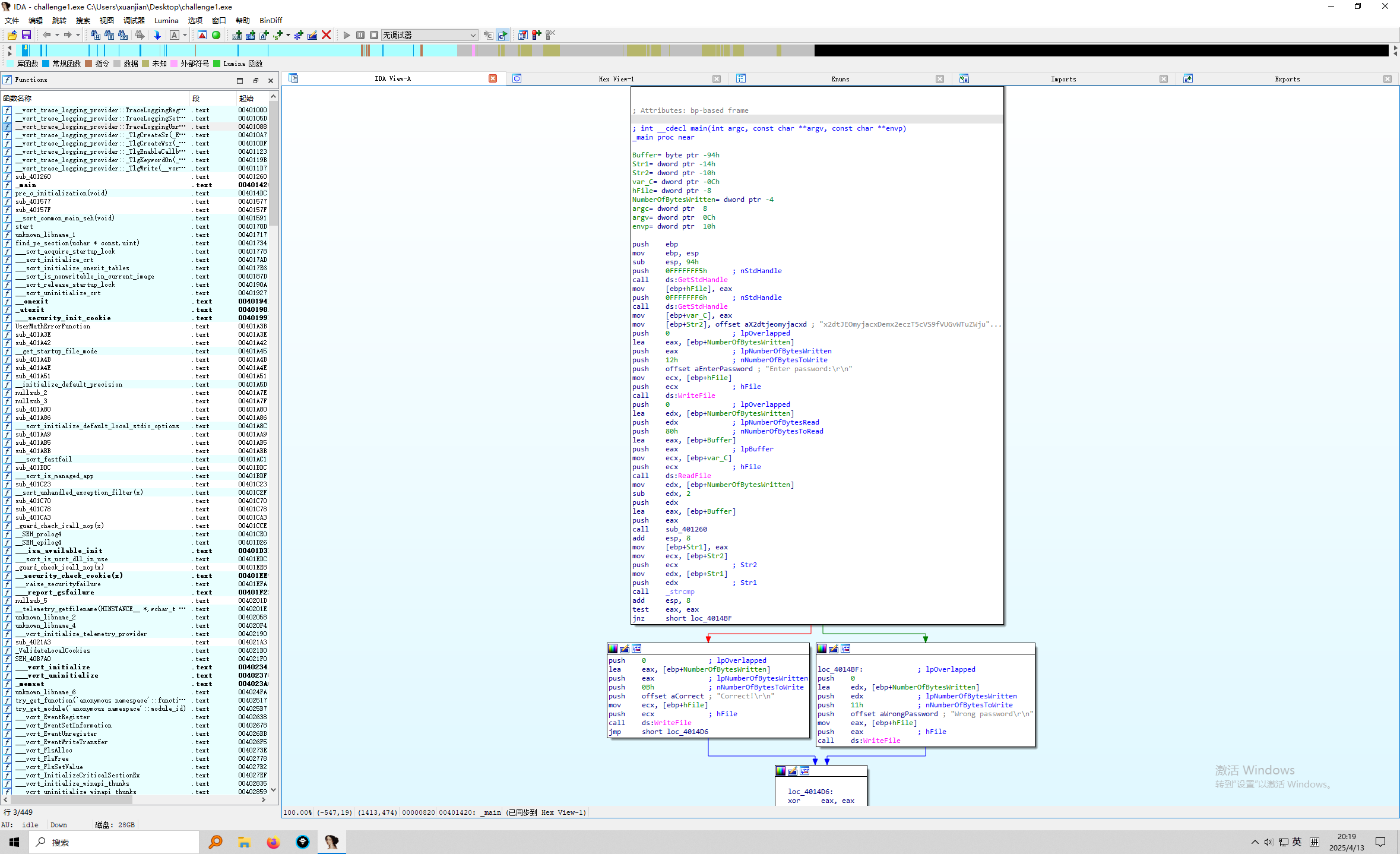Screen dimensions: 1400x854
Task: Select _main in the Functions list
Action: coord(27,185)
